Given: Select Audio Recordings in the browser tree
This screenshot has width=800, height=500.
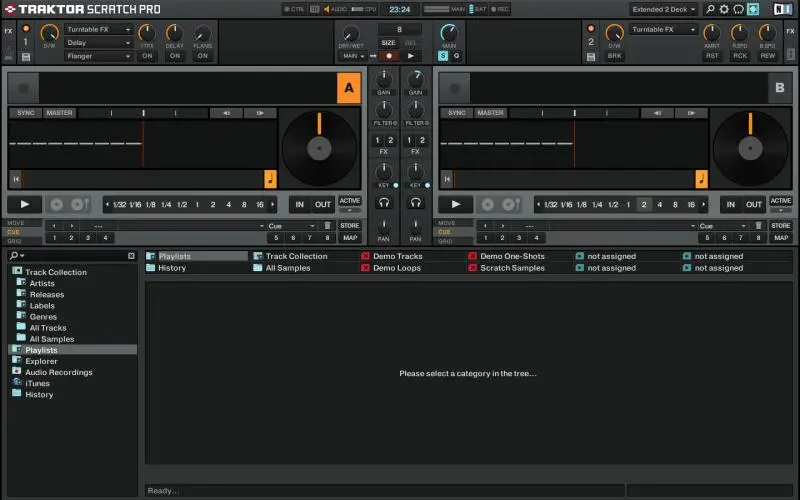Looking at the screenshot, I should point(58,372).
